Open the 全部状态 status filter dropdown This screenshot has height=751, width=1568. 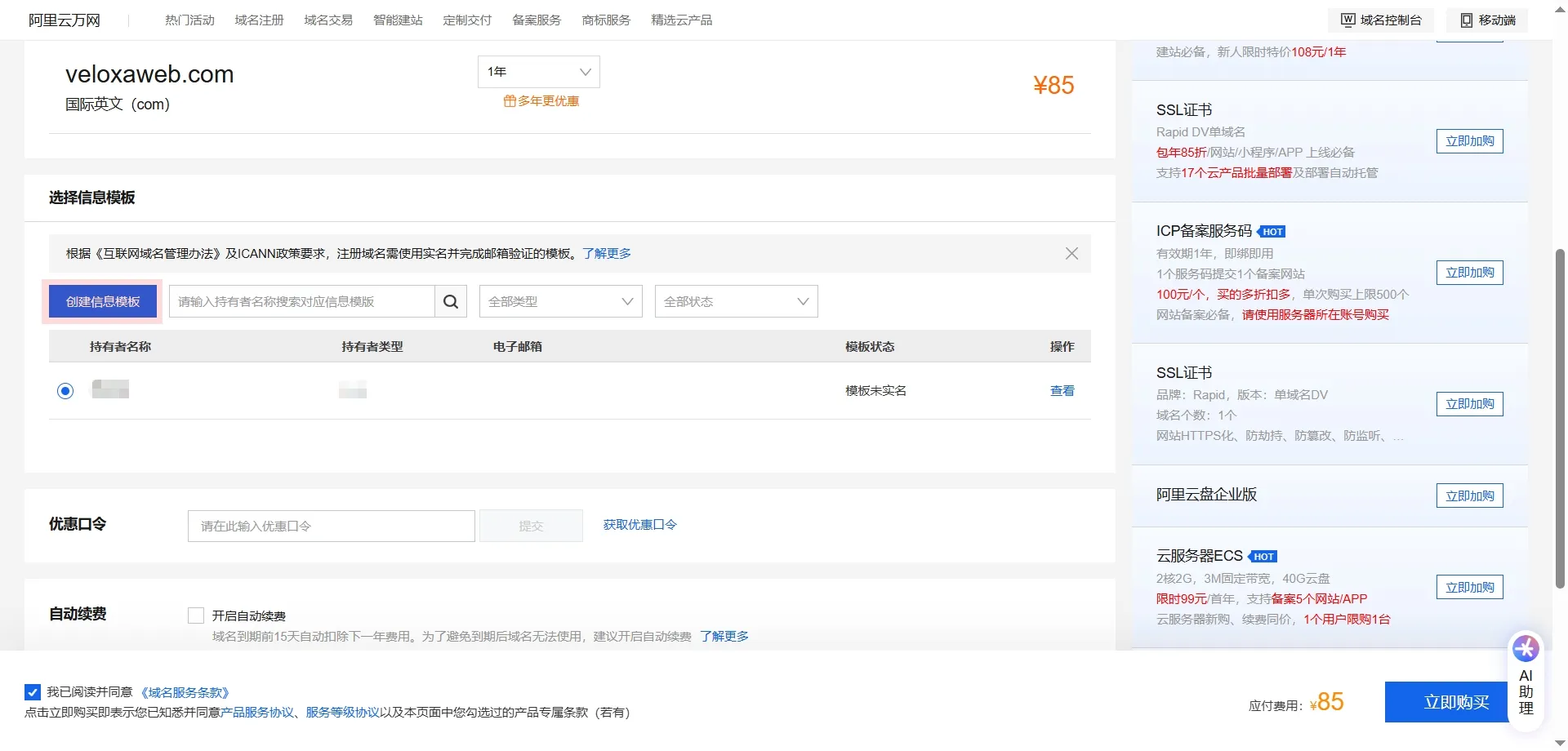click(736, 301)
